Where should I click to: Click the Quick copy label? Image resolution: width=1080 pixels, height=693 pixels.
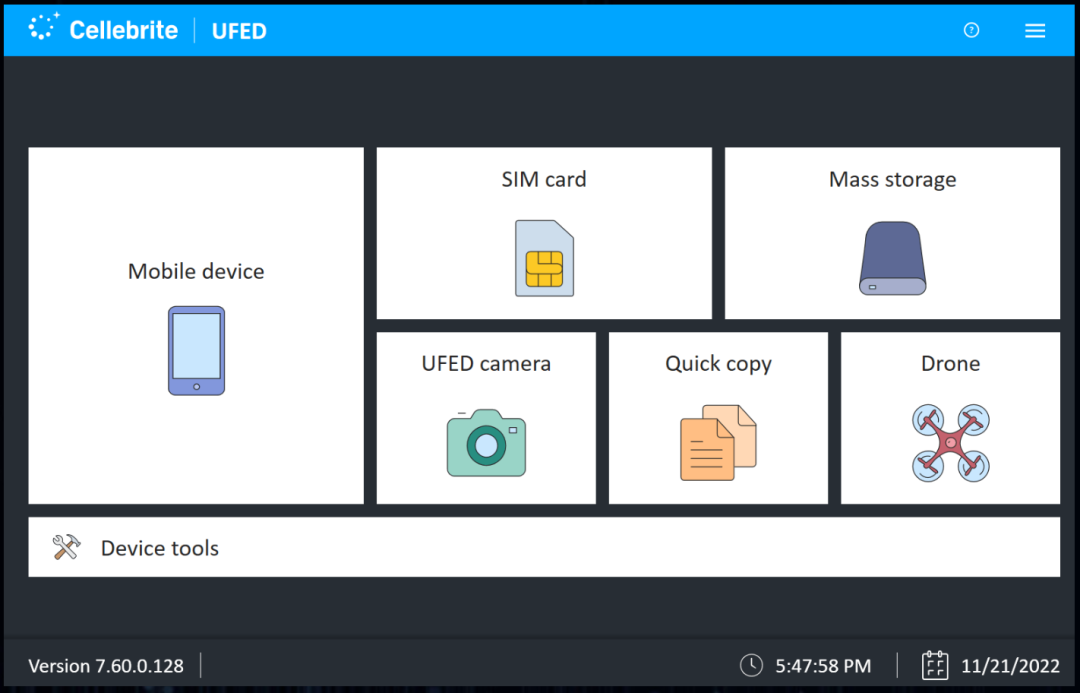tap(718, 364)
